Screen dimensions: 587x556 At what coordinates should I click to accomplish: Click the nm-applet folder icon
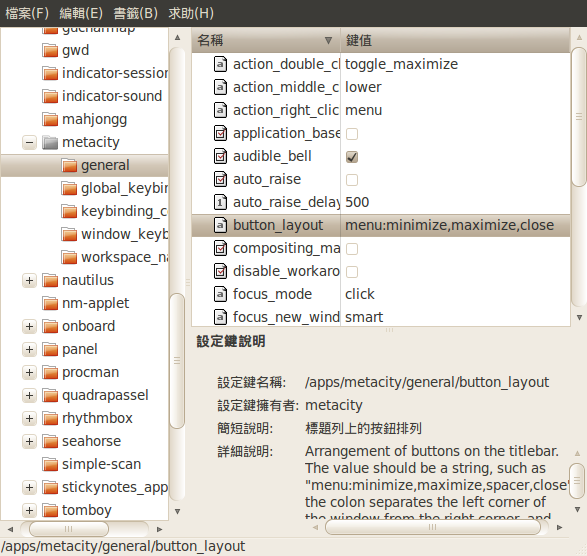[50, 303]
